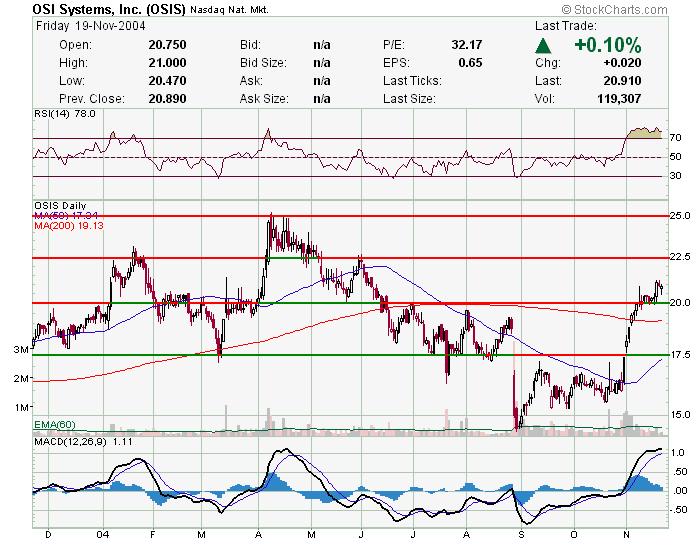Click the 'N' November axis label

click(626, 534)
